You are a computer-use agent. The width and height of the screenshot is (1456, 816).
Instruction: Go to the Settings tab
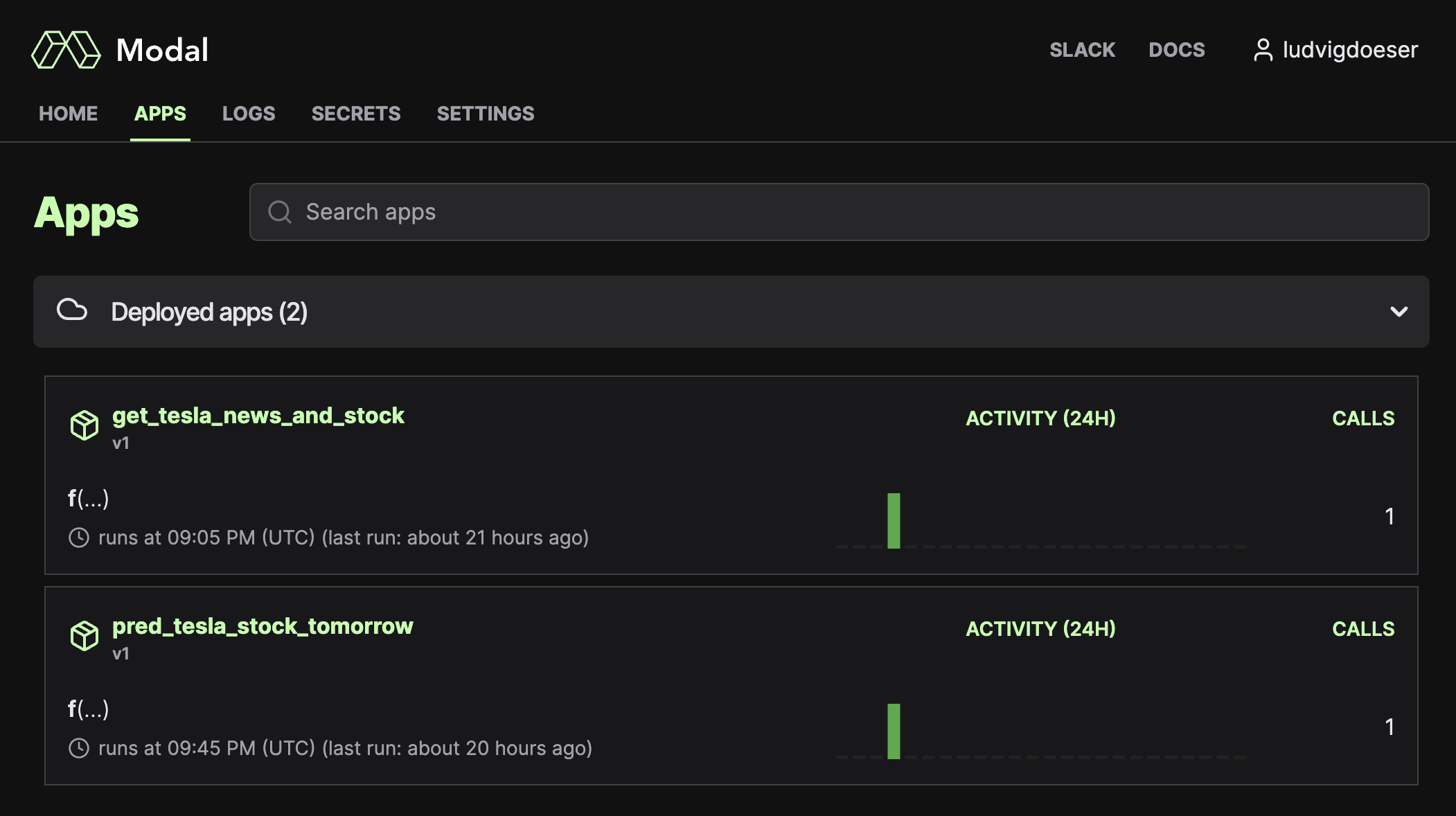pos(486,114)
